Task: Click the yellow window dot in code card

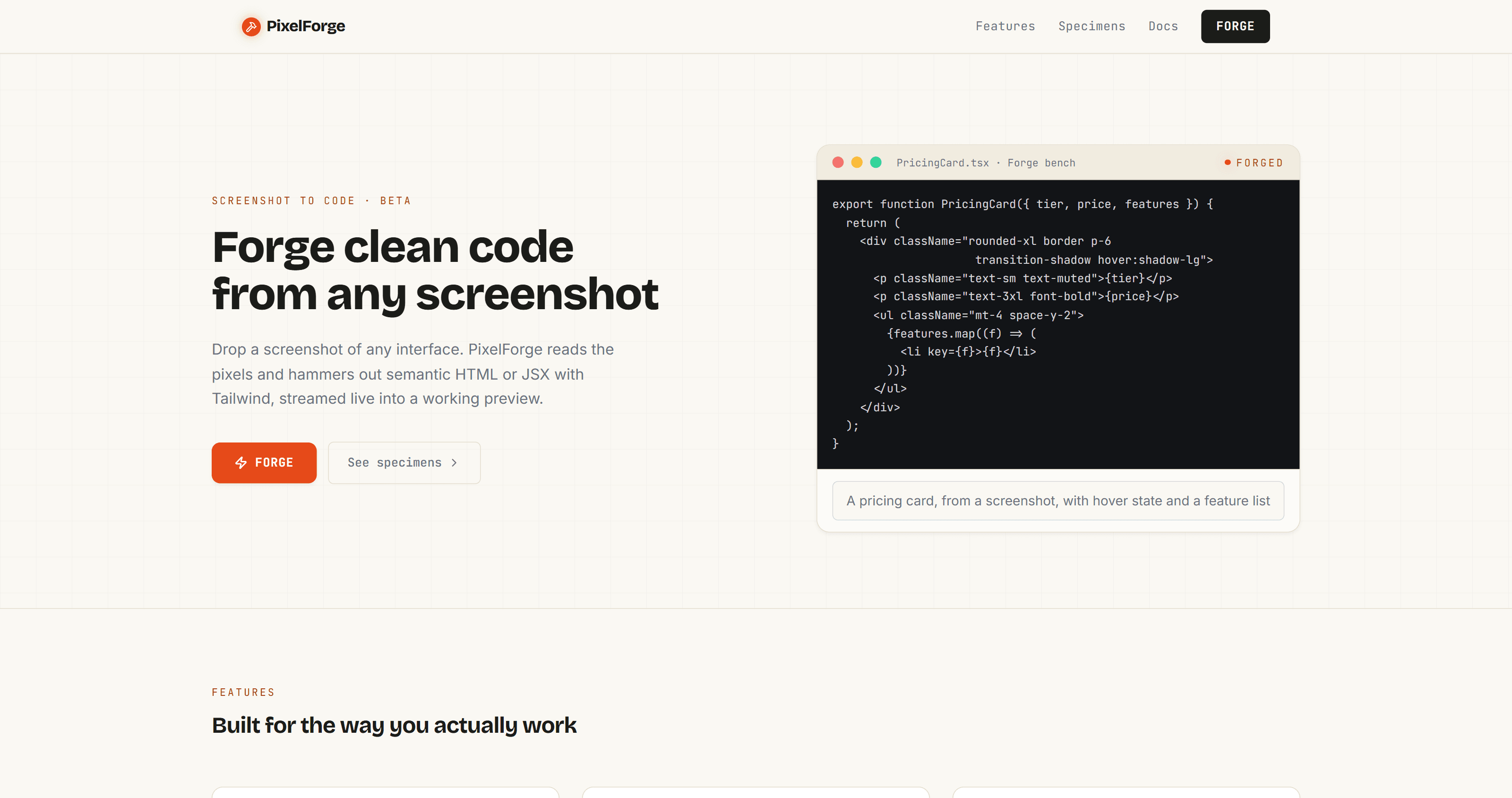Action: pyautogui.click(x=856, y=163)
